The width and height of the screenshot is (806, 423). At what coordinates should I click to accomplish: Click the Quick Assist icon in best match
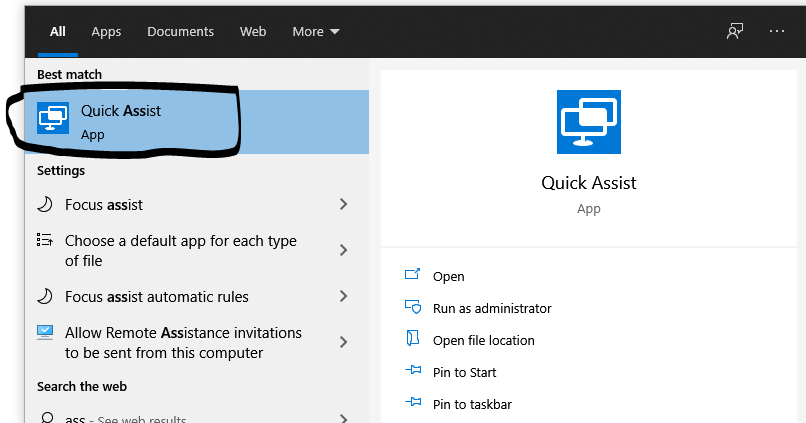(53, 118)
